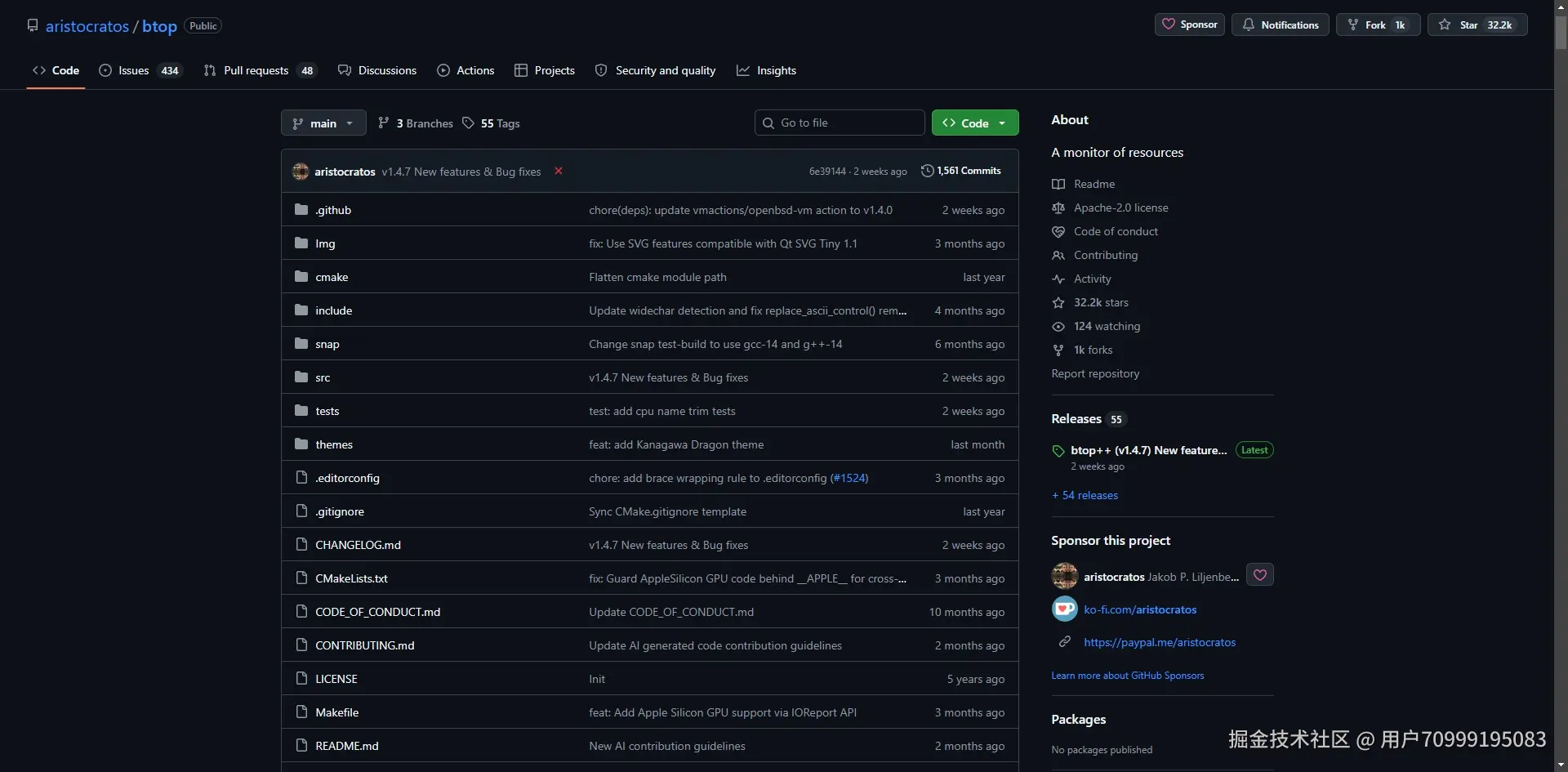Click the repository icon beside aristocratos
Screen dimensions: 1568x772
(x=33, y=25)
